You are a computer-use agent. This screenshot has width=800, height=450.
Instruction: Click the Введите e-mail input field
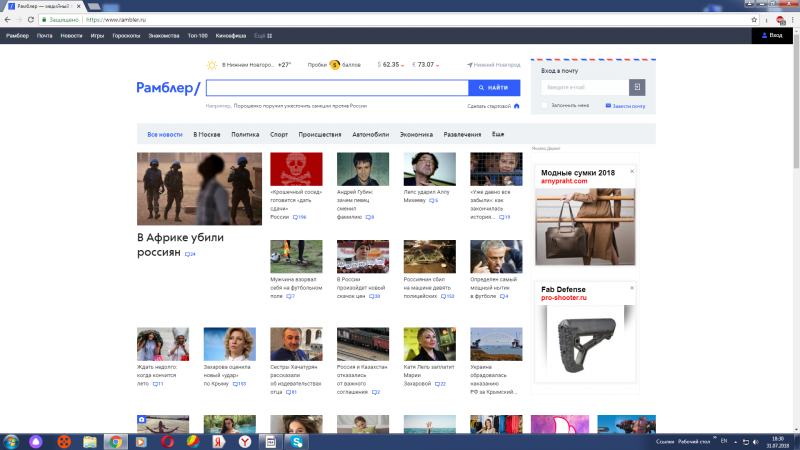(x=585, y=87)
